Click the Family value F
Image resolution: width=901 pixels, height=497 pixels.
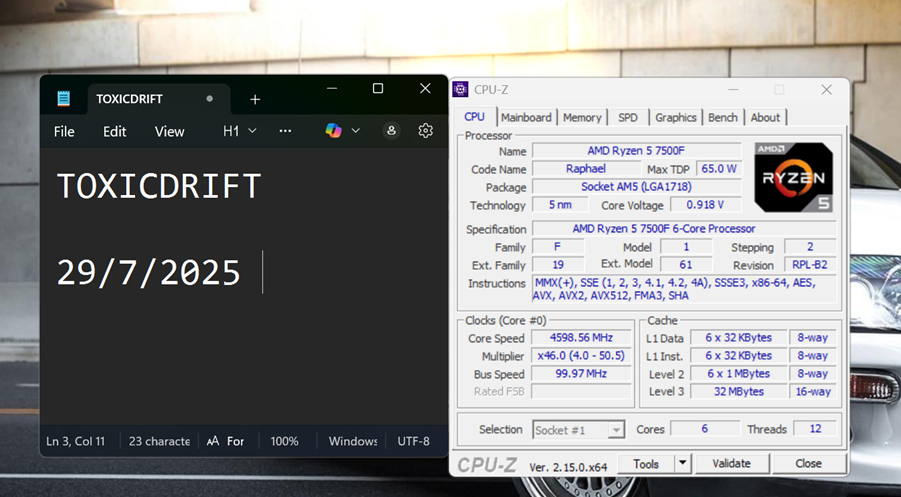coord(558,247)
